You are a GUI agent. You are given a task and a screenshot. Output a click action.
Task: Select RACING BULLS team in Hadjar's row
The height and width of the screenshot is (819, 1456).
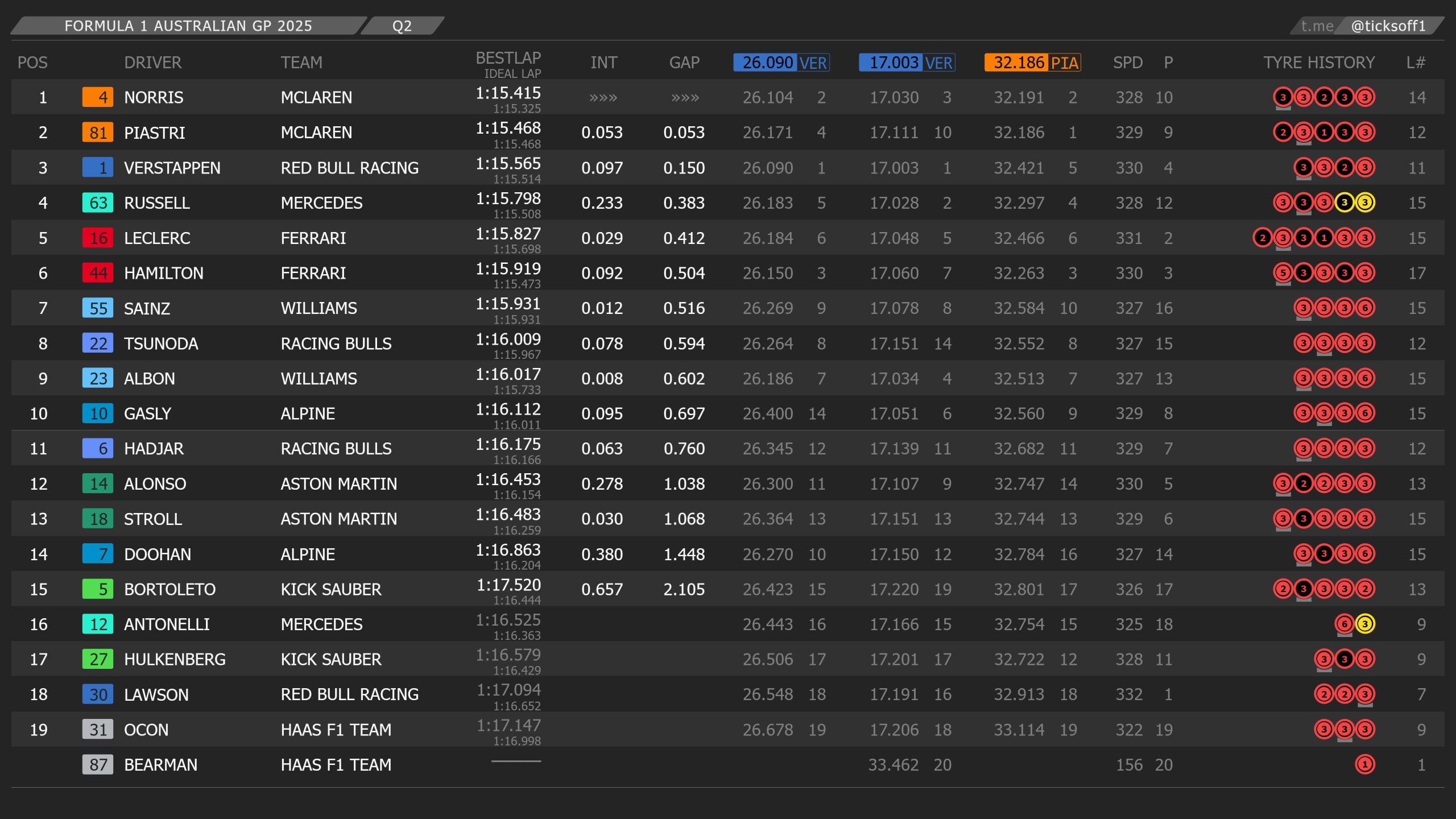pos(336,449)
